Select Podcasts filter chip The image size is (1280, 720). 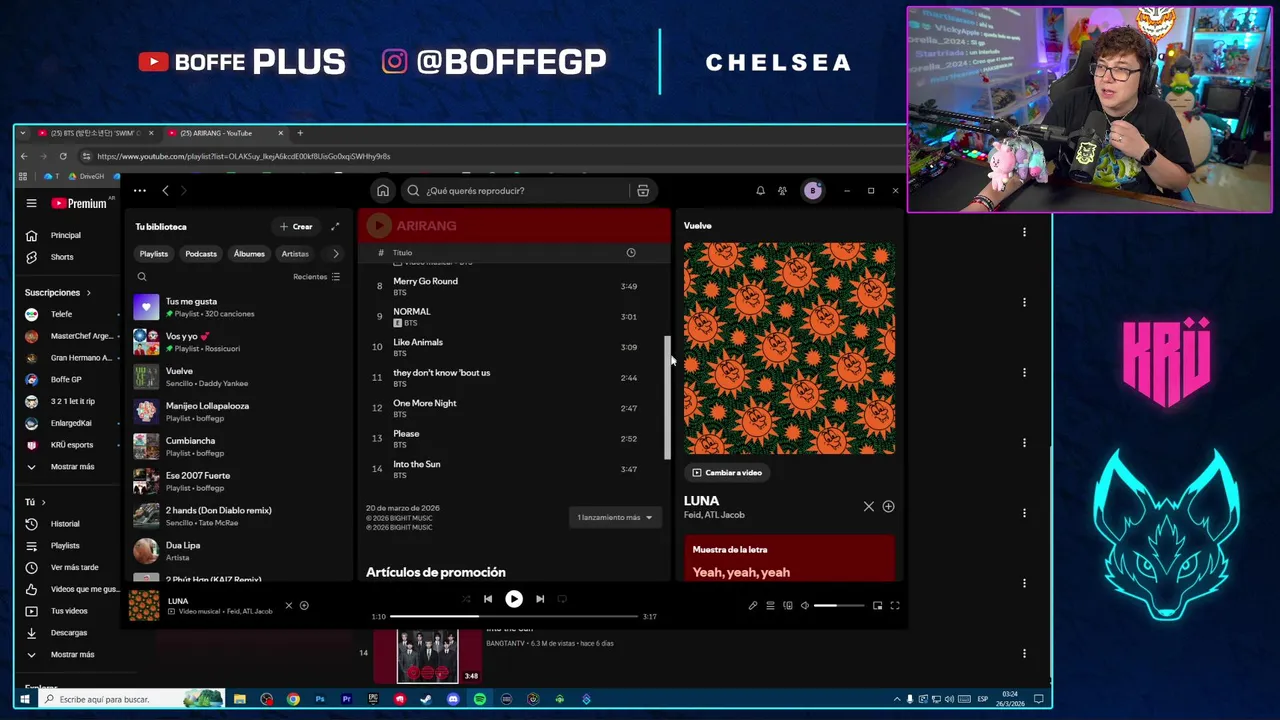click(201, 254)
